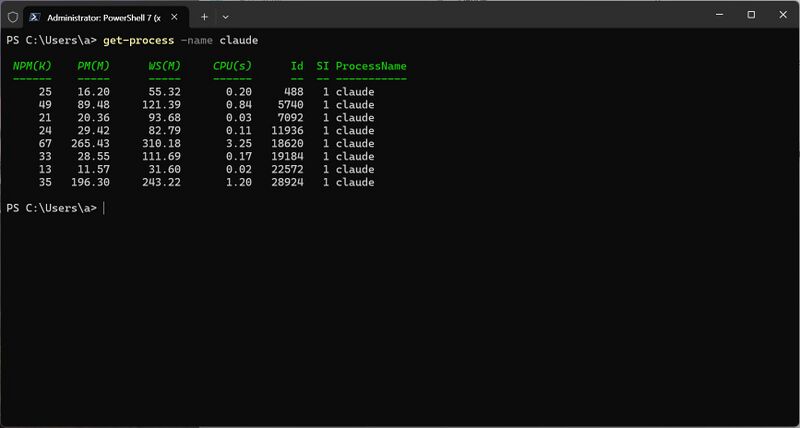Click the WS(M) column header

164,66
